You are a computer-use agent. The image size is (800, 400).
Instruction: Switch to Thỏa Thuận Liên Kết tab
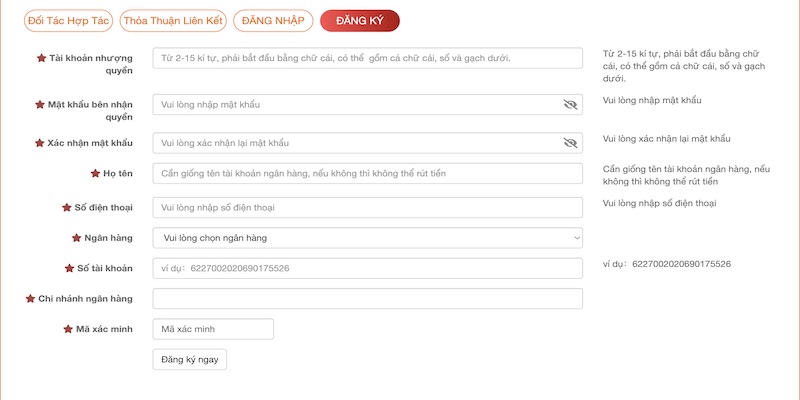coord(173,20)
